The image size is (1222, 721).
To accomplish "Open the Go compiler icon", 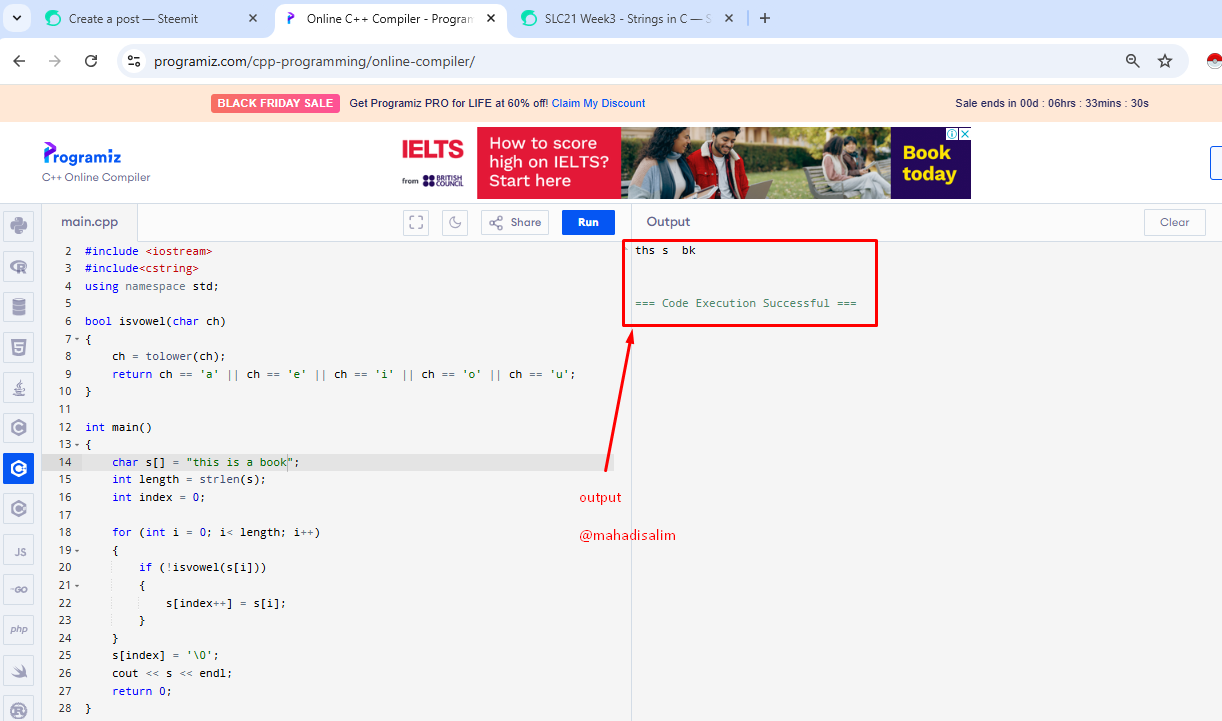I will click(18, 590).
